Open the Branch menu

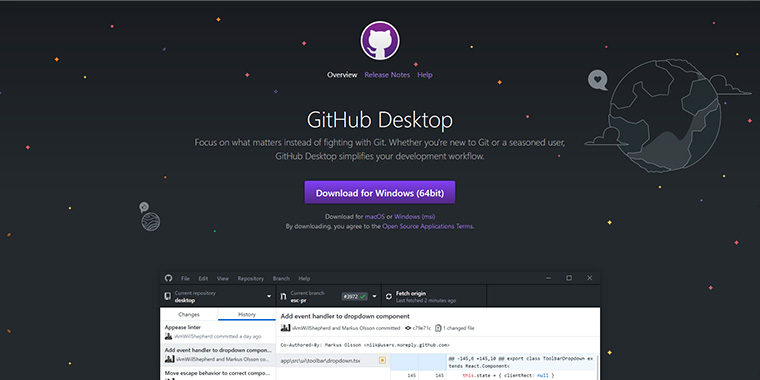point(281,278)
